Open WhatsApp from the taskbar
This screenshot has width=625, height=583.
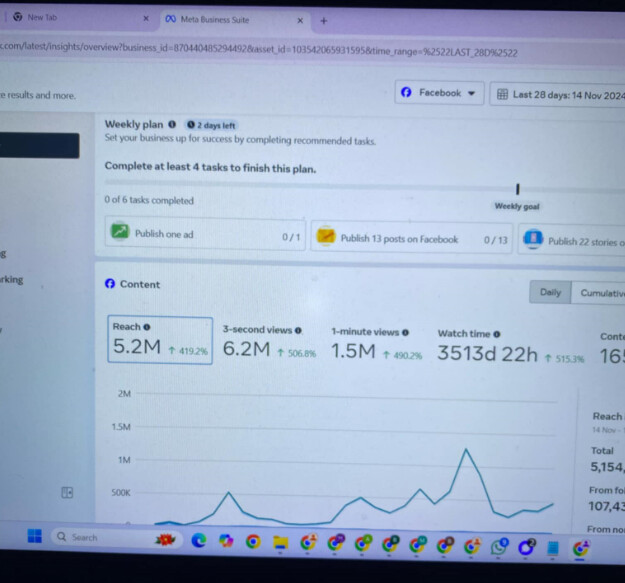[x=499, y=547]
